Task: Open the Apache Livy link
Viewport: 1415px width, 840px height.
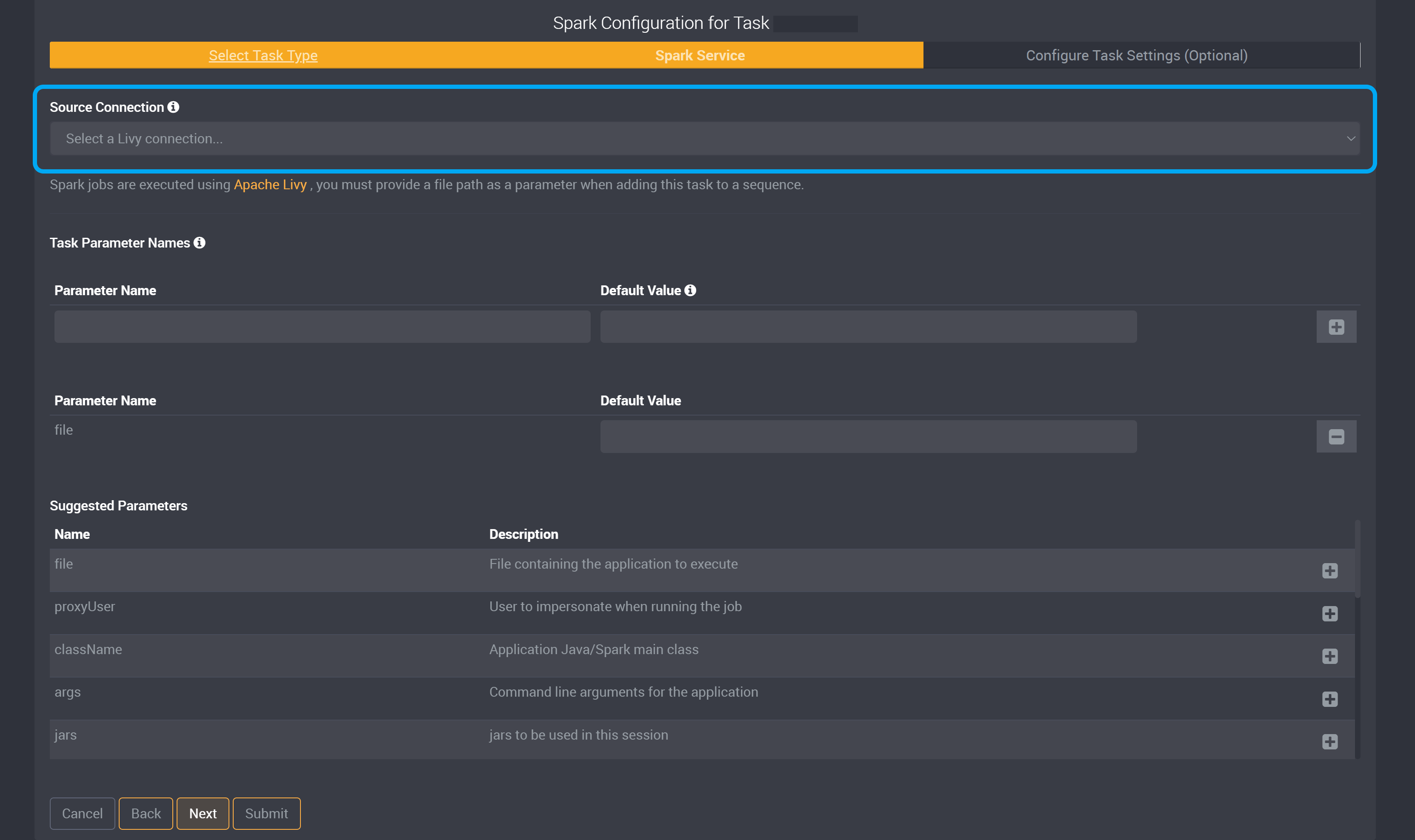Action: point(270,185)
